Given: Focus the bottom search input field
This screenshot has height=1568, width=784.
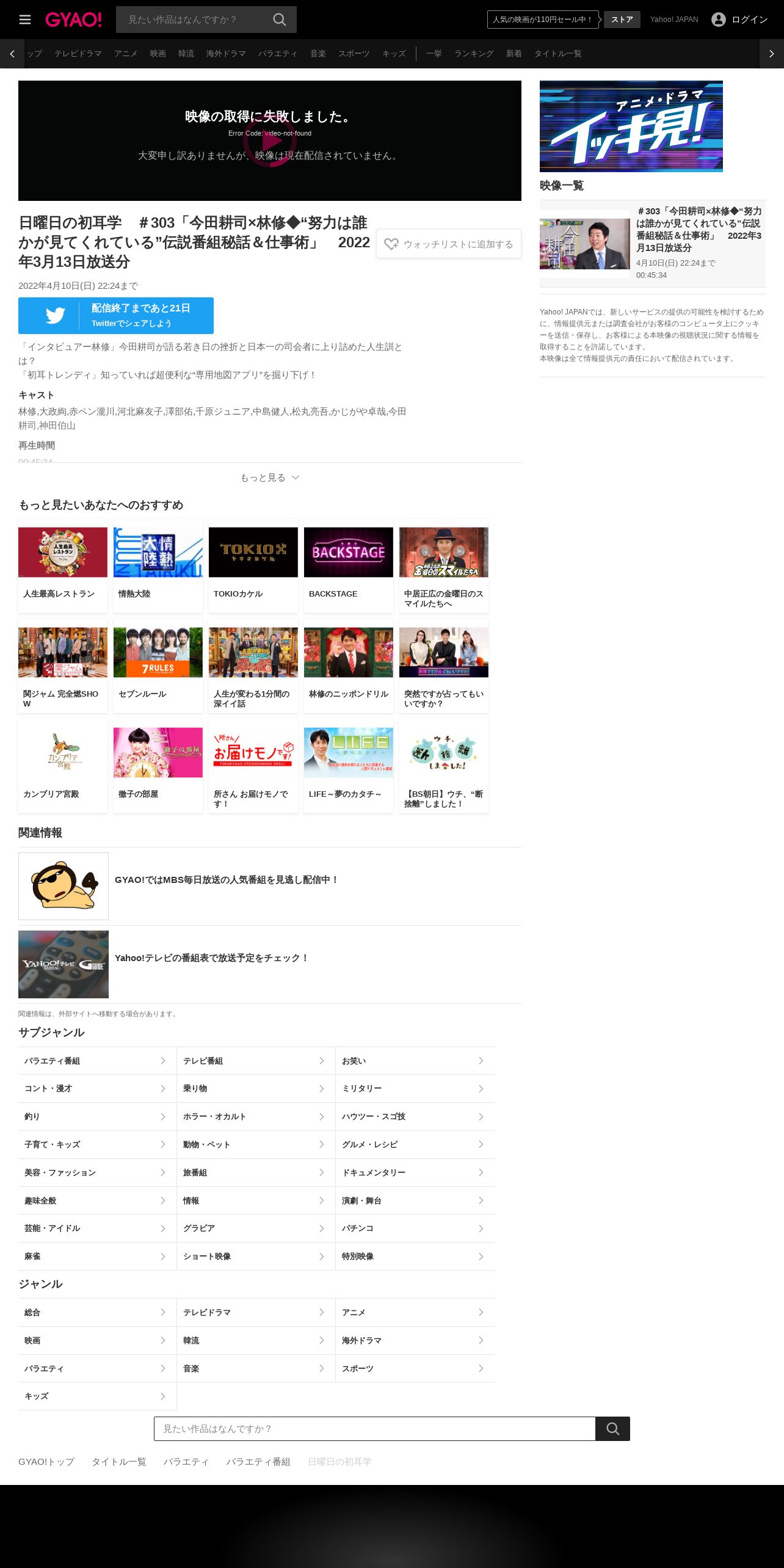Looking at the screenshot, I should coord(375,1429).
